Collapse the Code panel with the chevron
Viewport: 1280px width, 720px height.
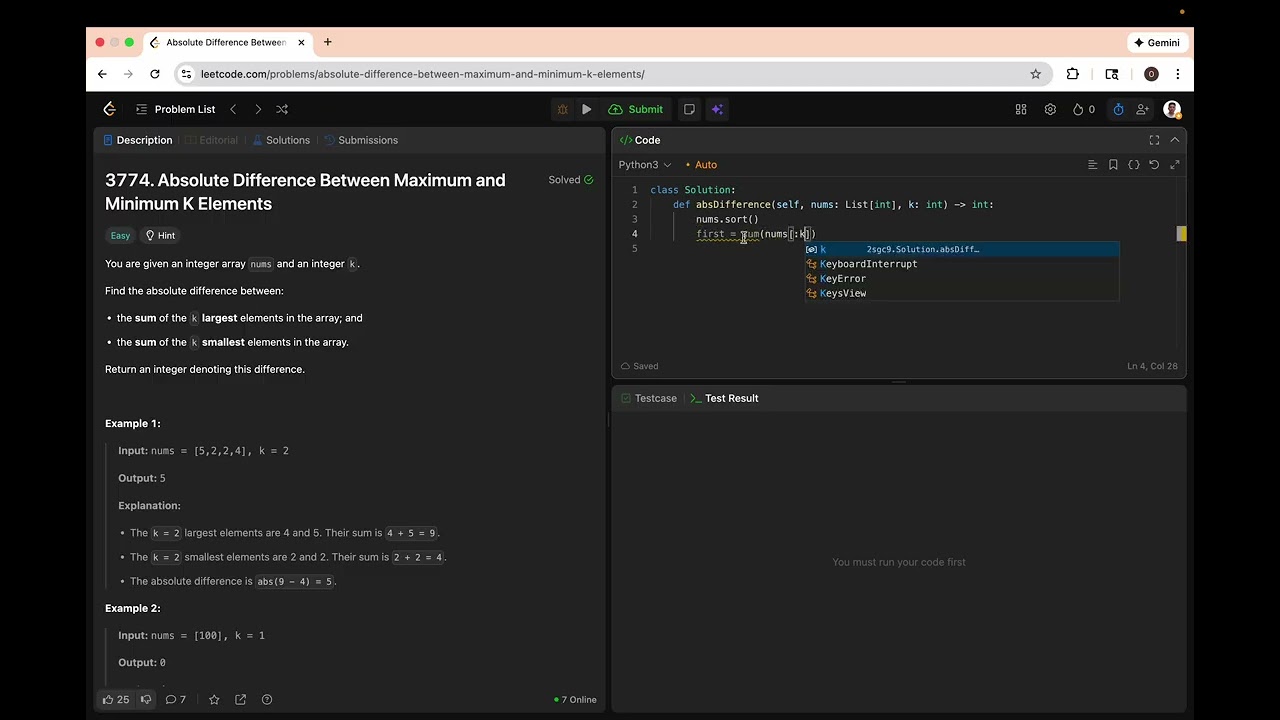tap(1175, 140)
